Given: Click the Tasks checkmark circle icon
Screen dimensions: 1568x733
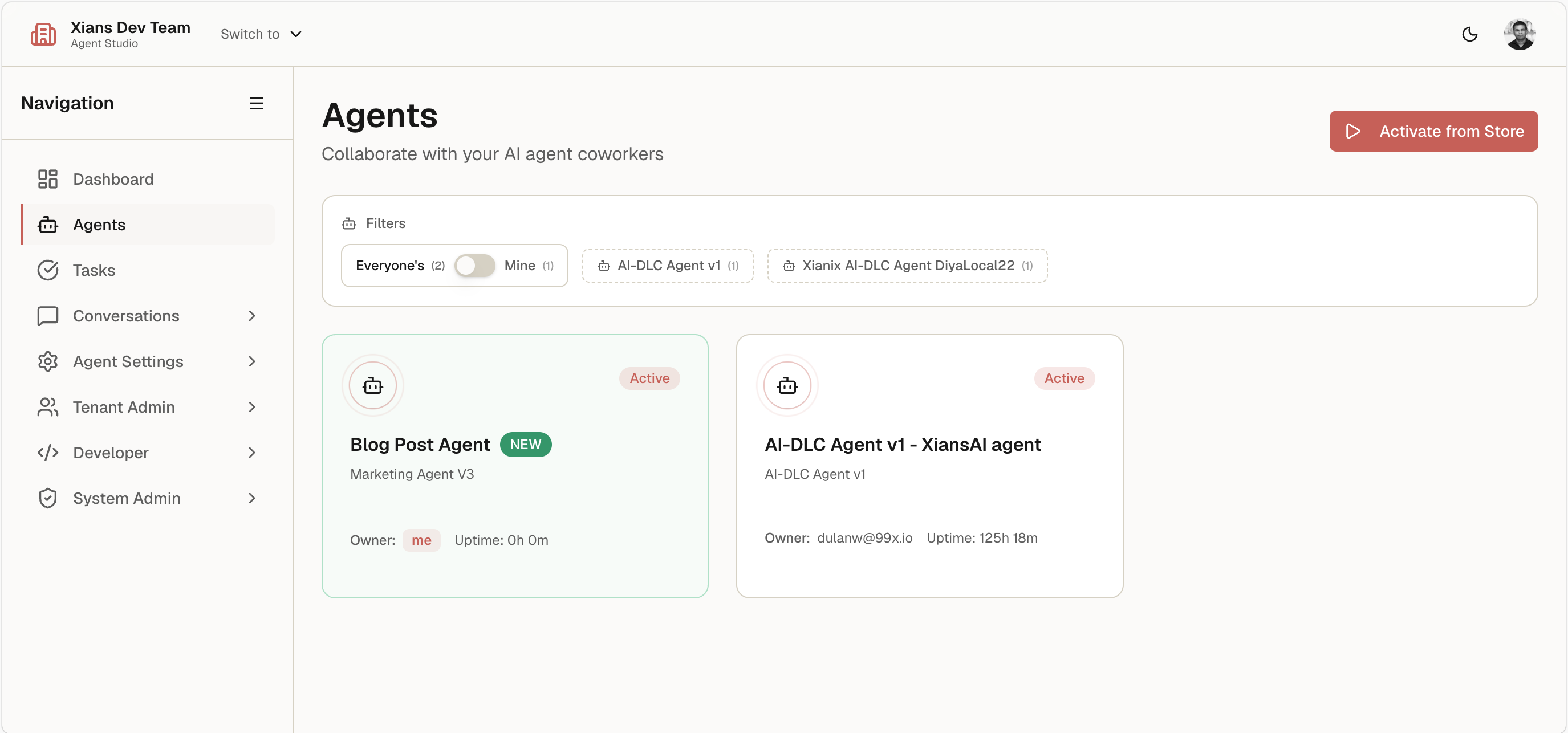Looking at the screenshot, I should [x=47, y=270].
